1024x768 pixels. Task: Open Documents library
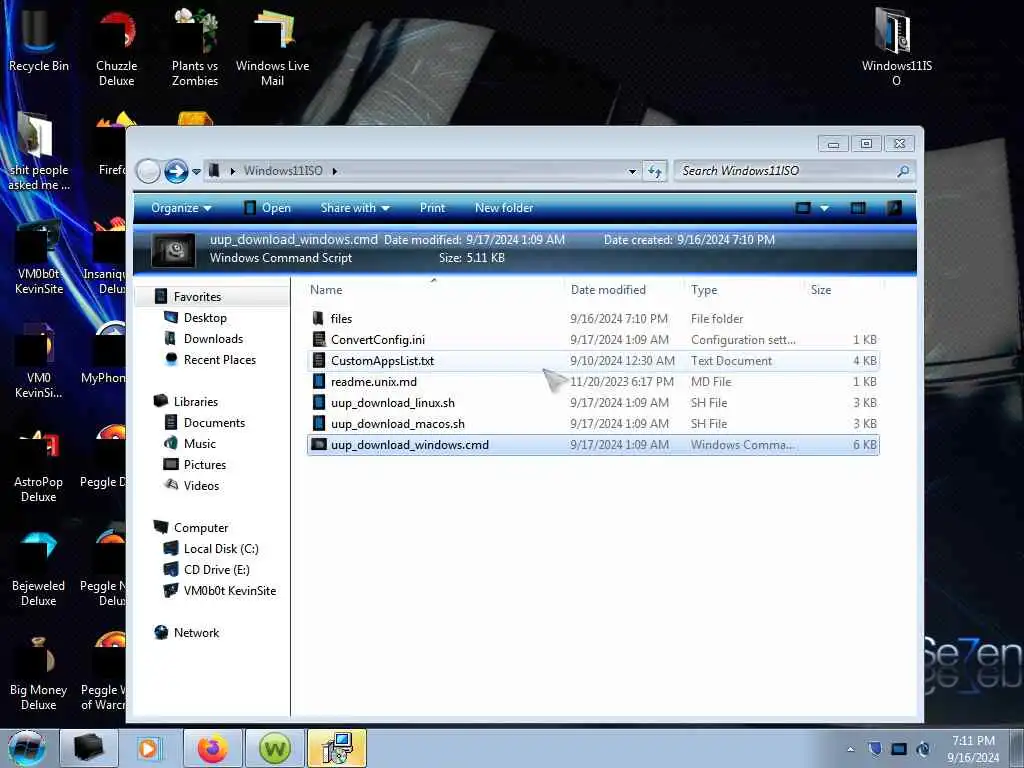[214, 423]
